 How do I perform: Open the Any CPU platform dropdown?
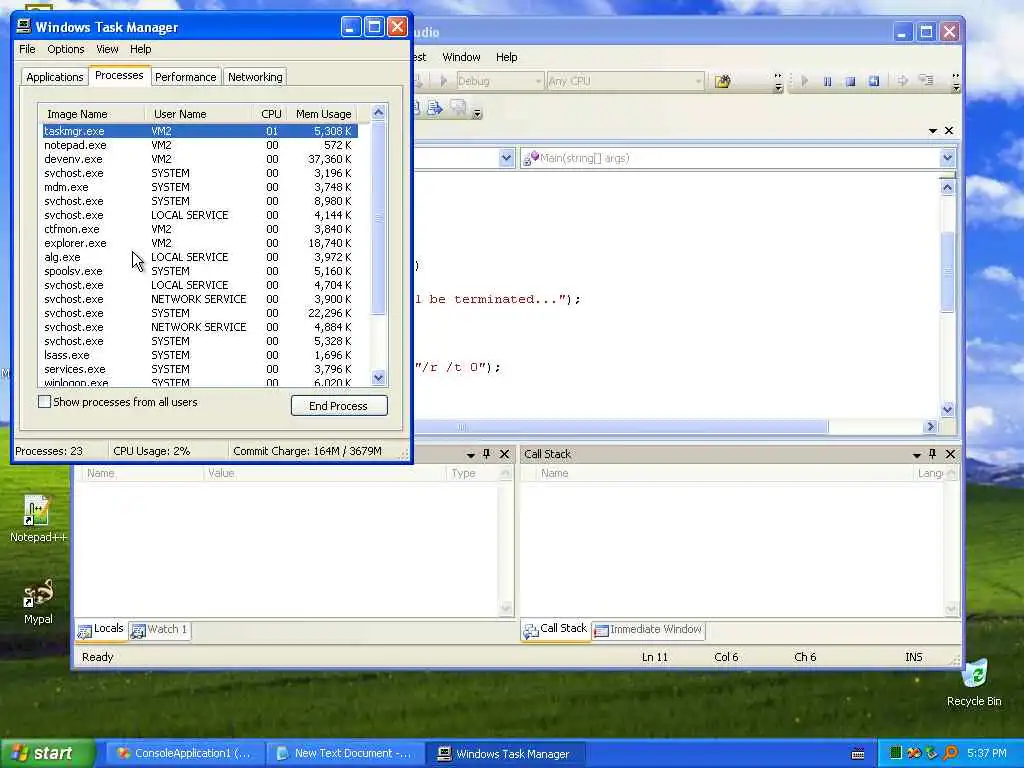click(625, 81)
